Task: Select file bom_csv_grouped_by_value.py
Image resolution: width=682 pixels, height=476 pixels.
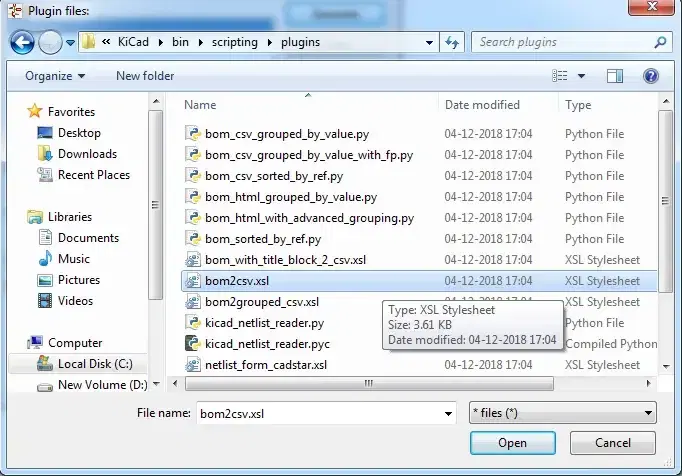Action: coord(287,134)
